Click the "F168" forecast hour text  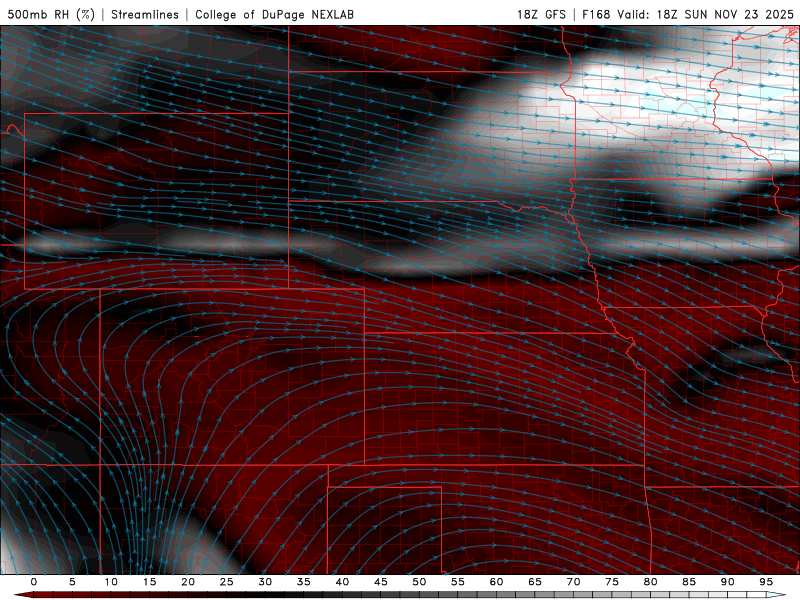(x=596, y=14)
